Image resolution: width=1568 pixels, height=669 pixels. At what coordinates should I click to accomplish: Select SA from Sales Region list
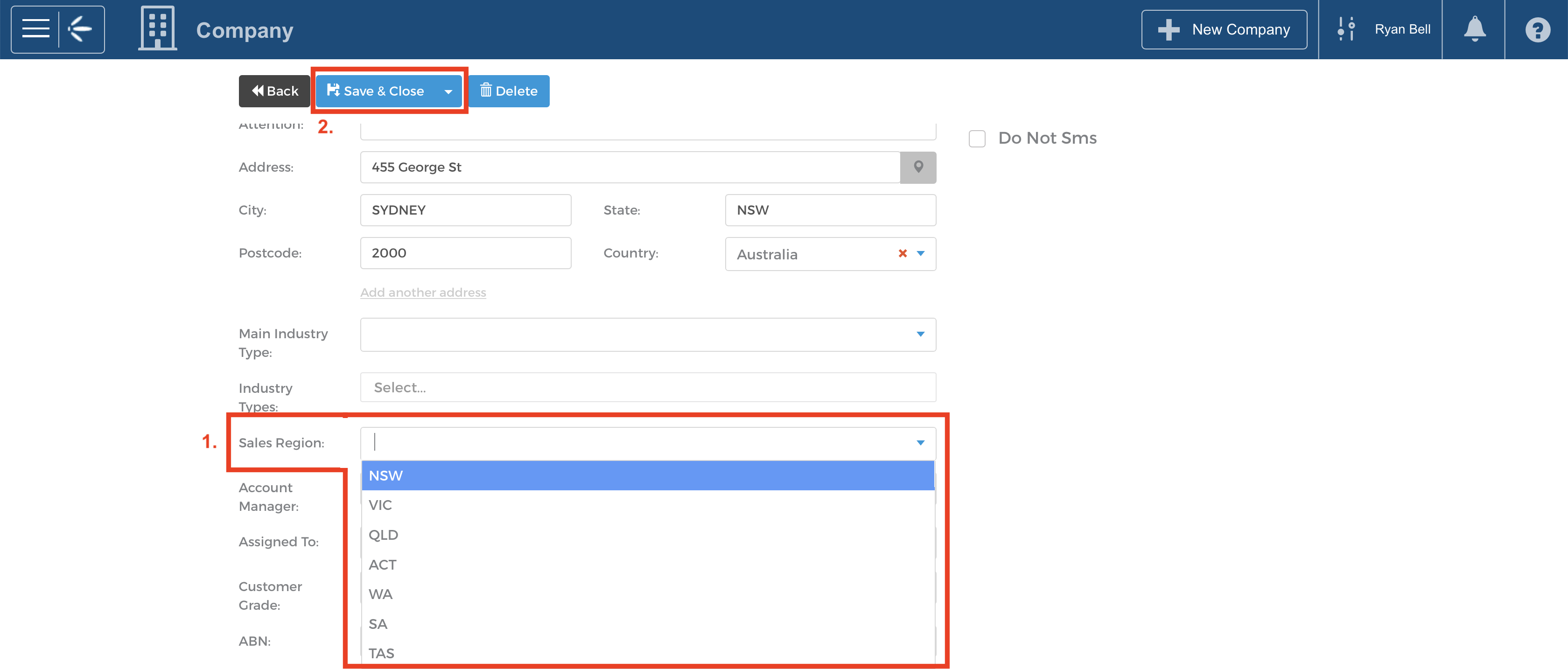(x=648, y=624)
